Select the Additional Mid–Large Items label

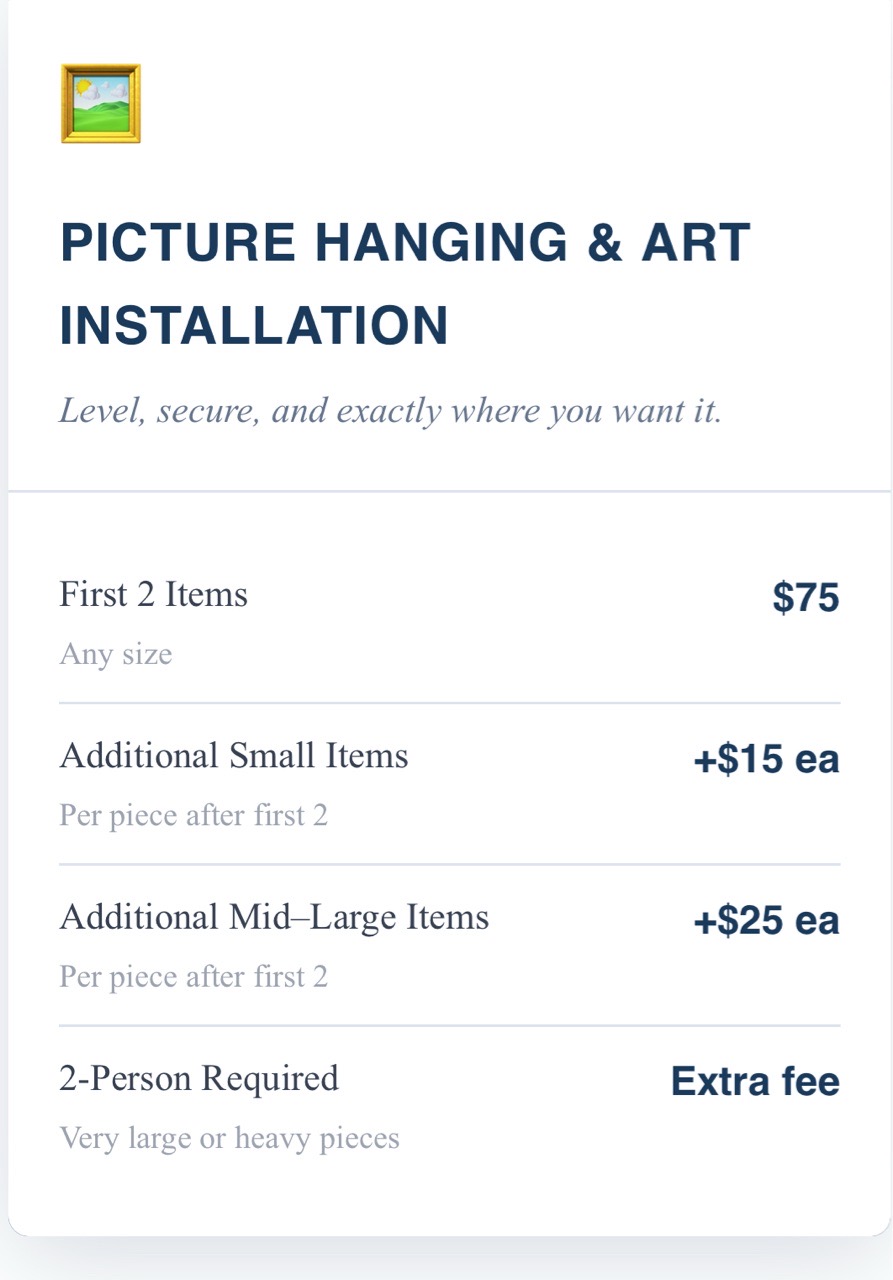[x=275, y=917]
